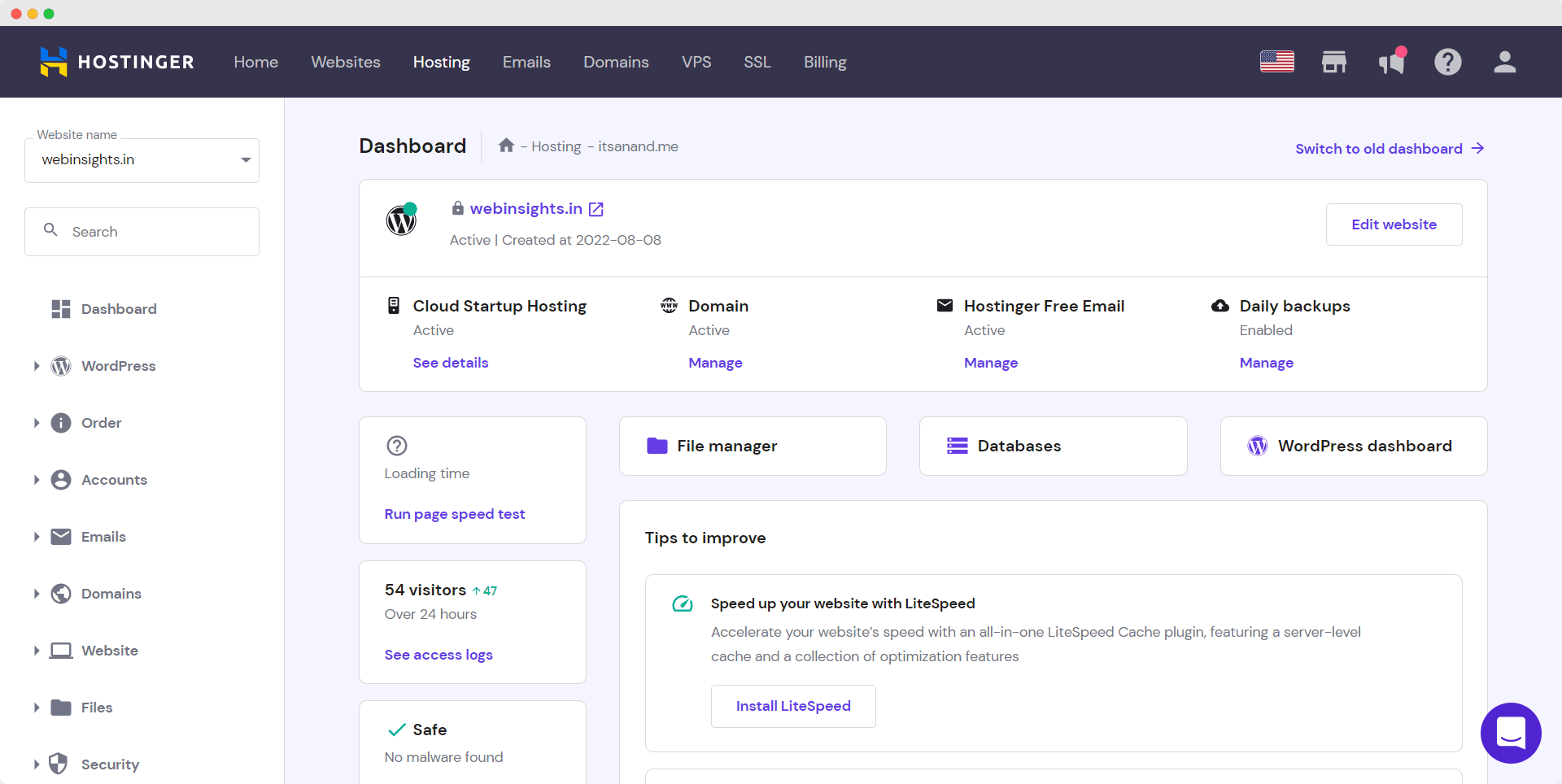This screenshot has height=784, width=1562.
Task: Click the Safe green checkmark icon
Action: 397,730
